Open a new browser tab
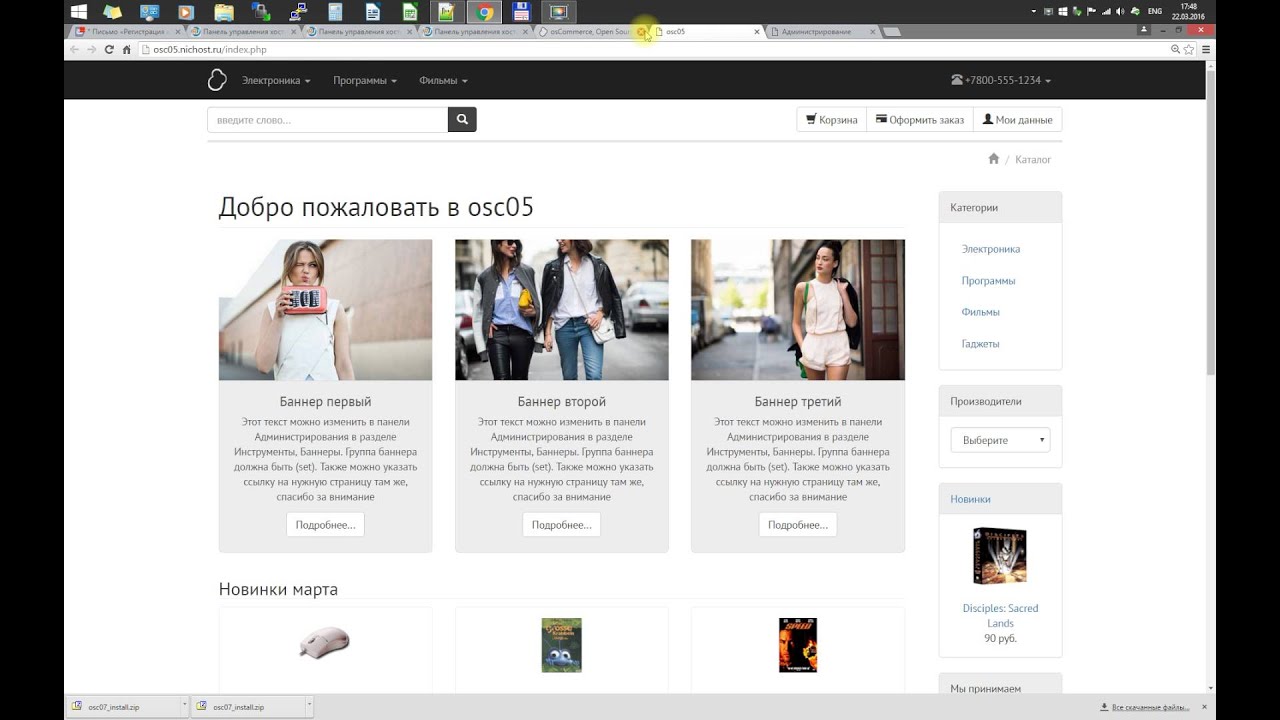 tap(892, 32)
